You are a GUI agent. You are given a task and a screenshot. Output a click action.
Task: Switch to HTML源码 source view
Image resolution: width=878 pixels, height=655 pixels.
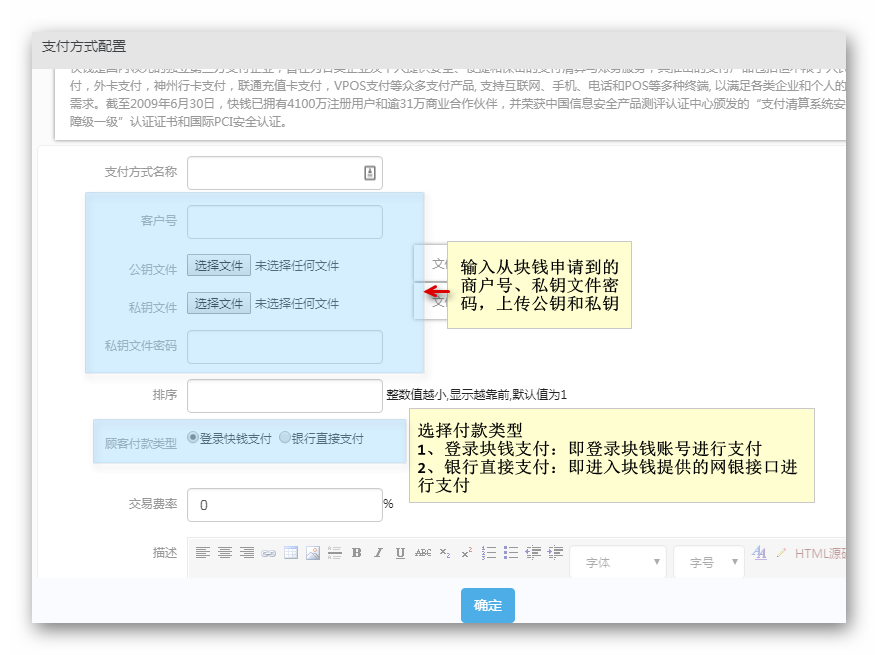coord(820,553)
